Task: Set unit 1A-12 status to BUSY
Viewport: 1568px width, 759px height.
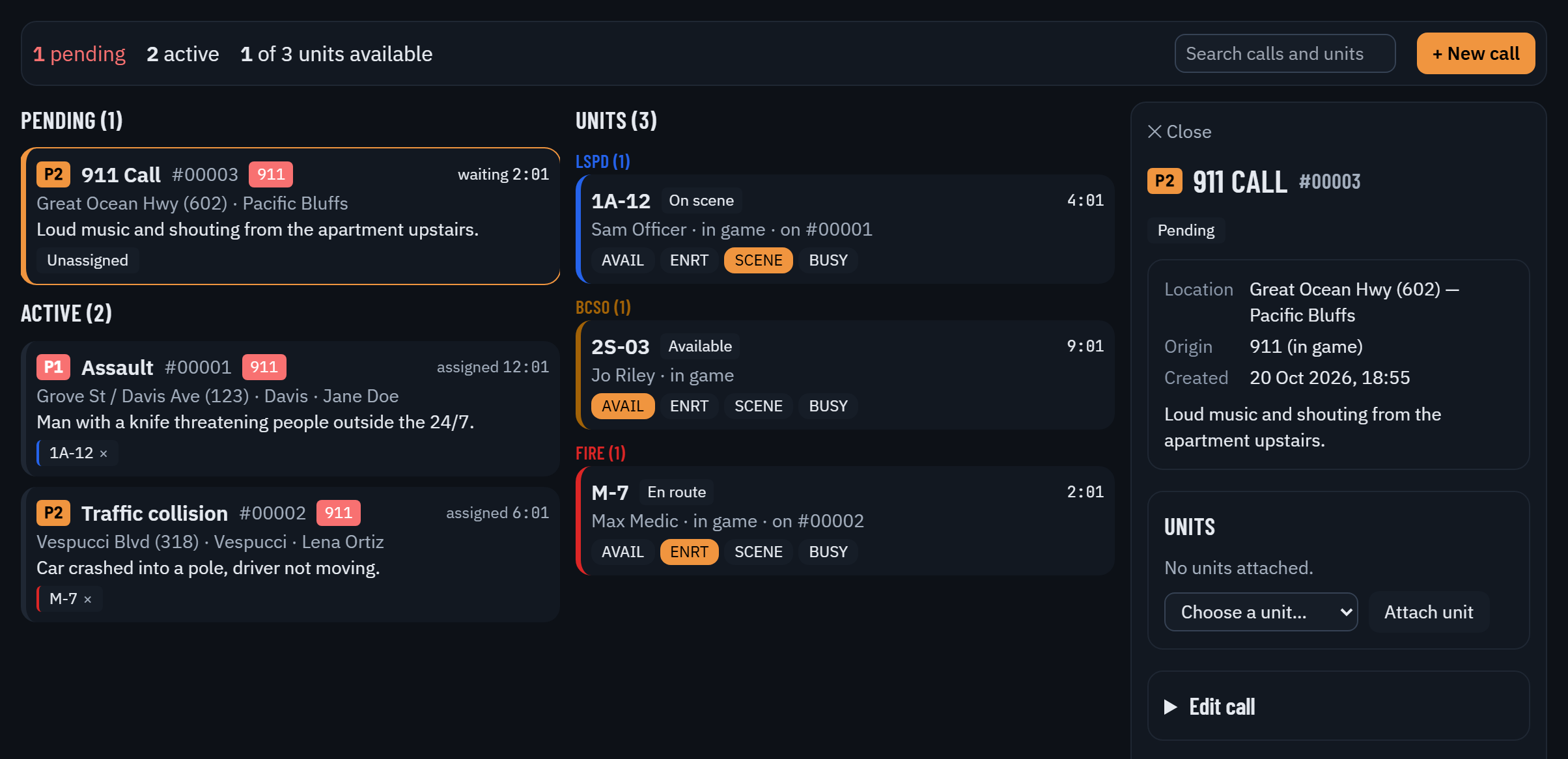Action: pyautogui.click(x=828, y=260)
